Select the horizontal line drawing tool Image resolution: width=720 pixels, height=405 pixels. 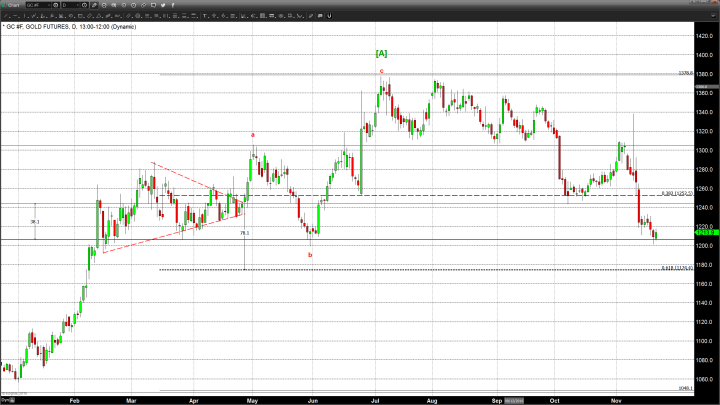point(15,16)
